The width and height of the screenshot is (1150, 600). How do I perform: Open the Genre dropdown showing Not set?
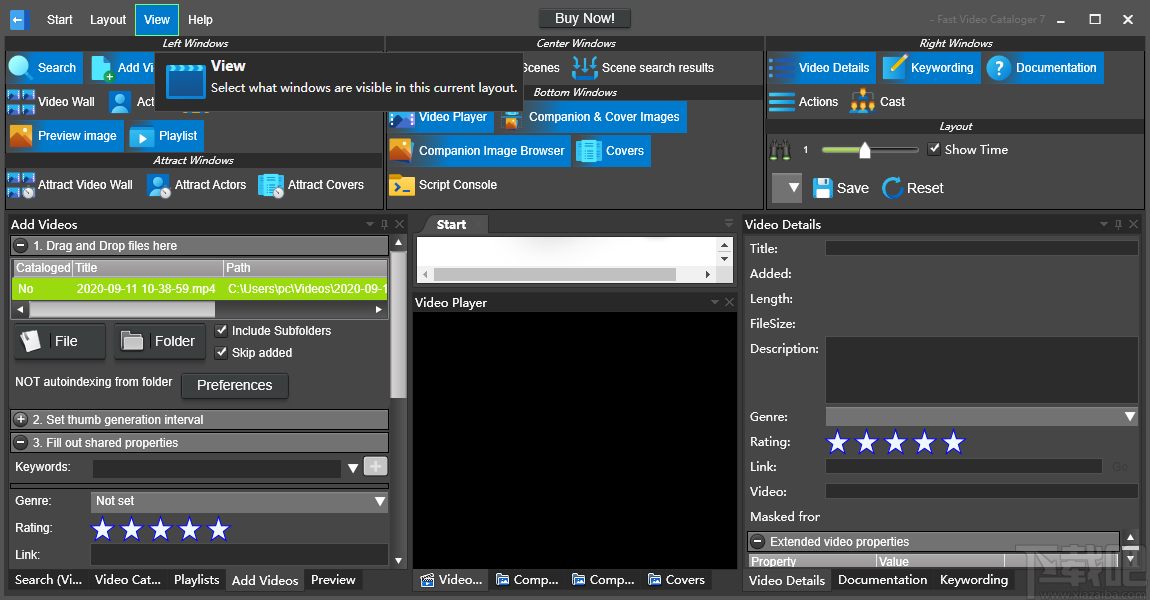(x=239, y=501)
